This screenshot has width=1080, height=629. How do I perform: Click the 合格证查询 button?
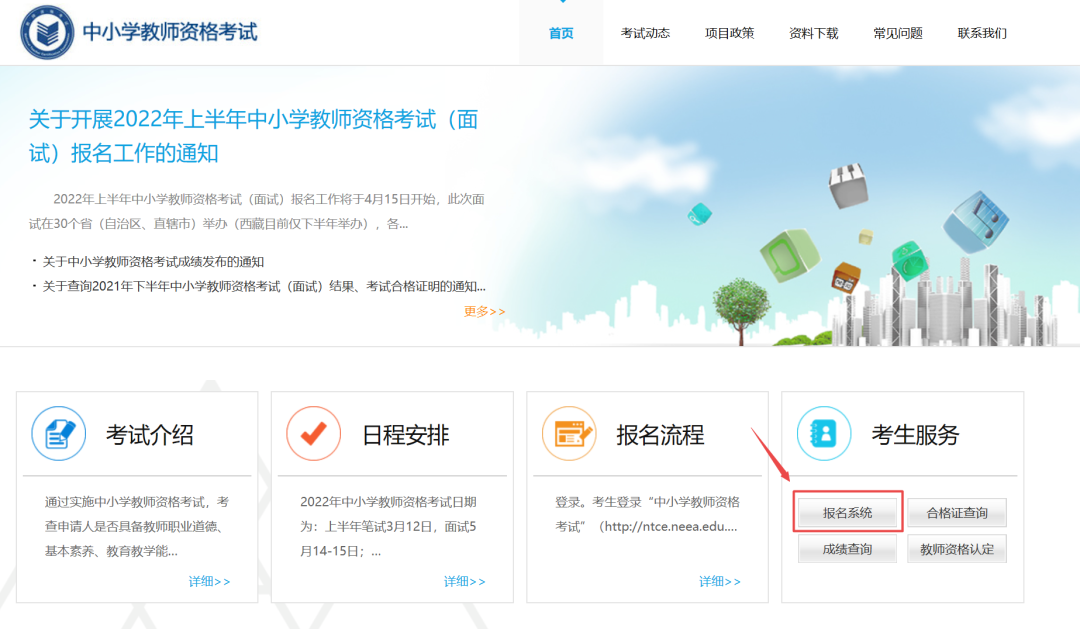tap(957, 513)
